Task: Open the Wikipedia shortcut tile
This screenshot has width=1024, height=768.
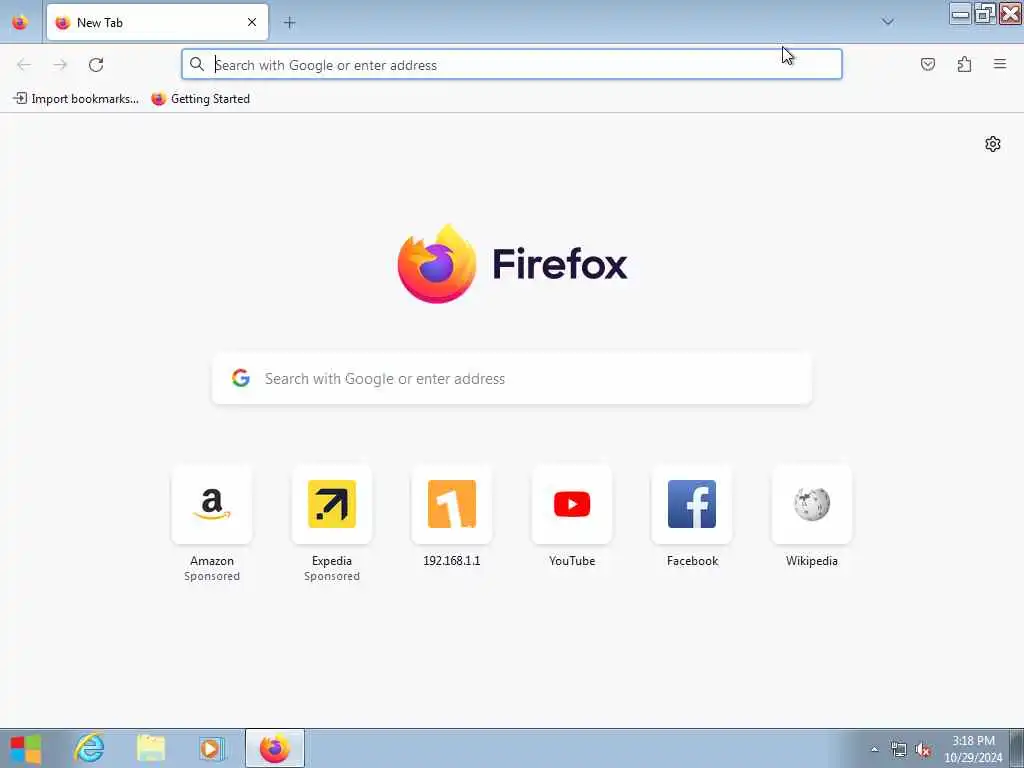Action: (812, 504)
